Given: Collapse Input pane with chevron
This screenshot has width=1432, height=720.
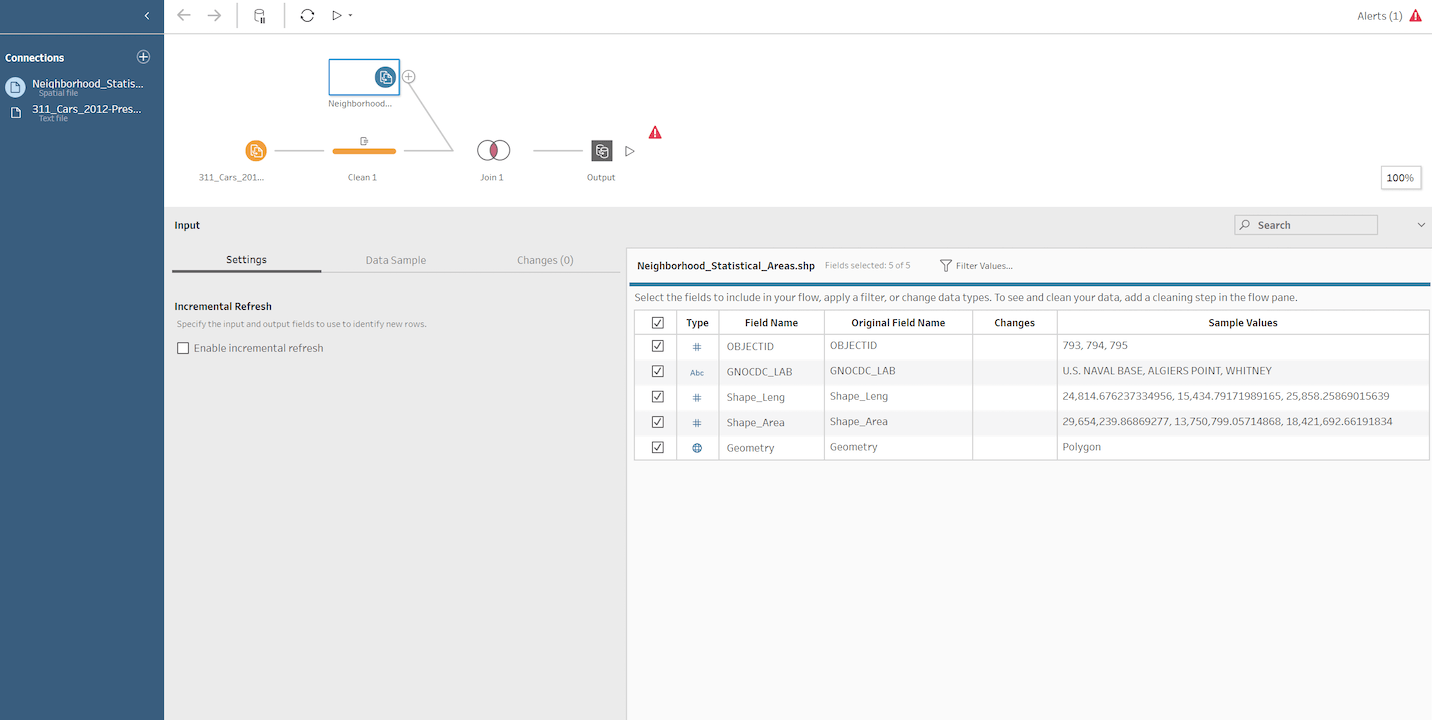Looking at the screenshot, I should tap(1421, 225).
